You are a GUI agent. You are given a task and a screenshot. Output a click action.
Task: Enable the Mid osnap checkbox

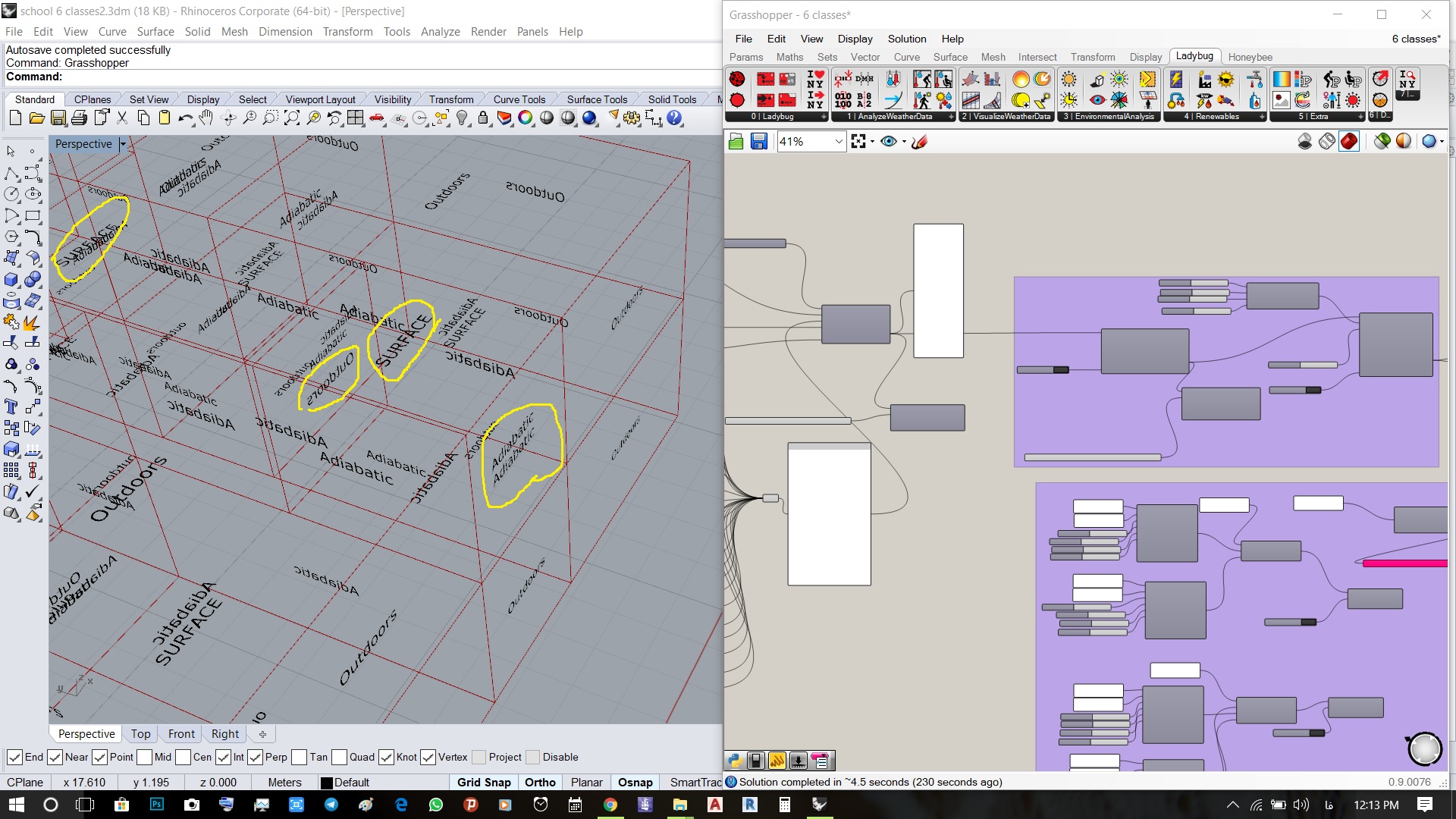[x=144, y=757]
